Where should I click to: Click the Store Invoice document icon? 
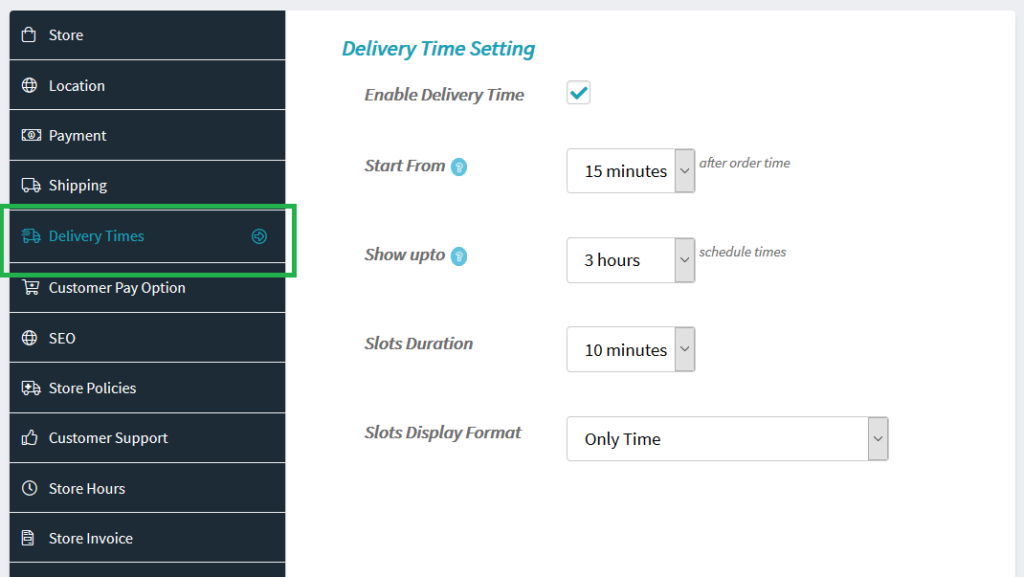click(x=30, y=537)
